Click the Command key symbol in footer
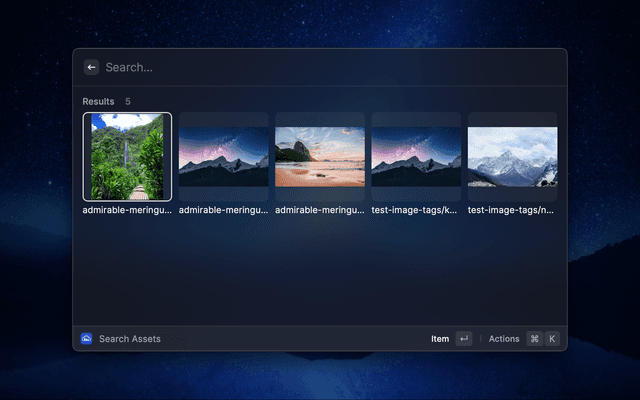640x400 pixels. click(535, 339)
